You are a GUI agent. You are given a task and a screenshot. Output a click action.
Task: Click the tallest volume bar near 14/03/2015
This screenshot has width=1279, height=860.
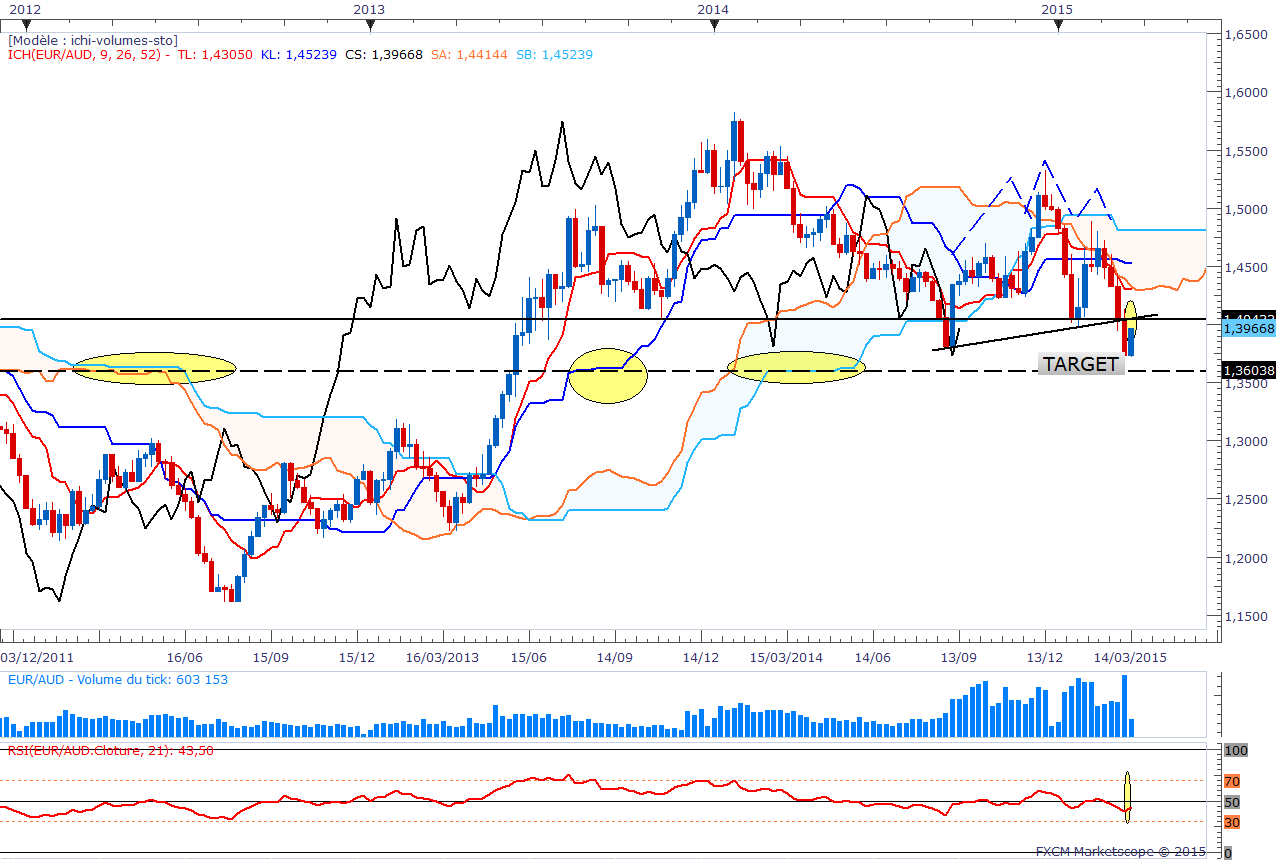1125,706
